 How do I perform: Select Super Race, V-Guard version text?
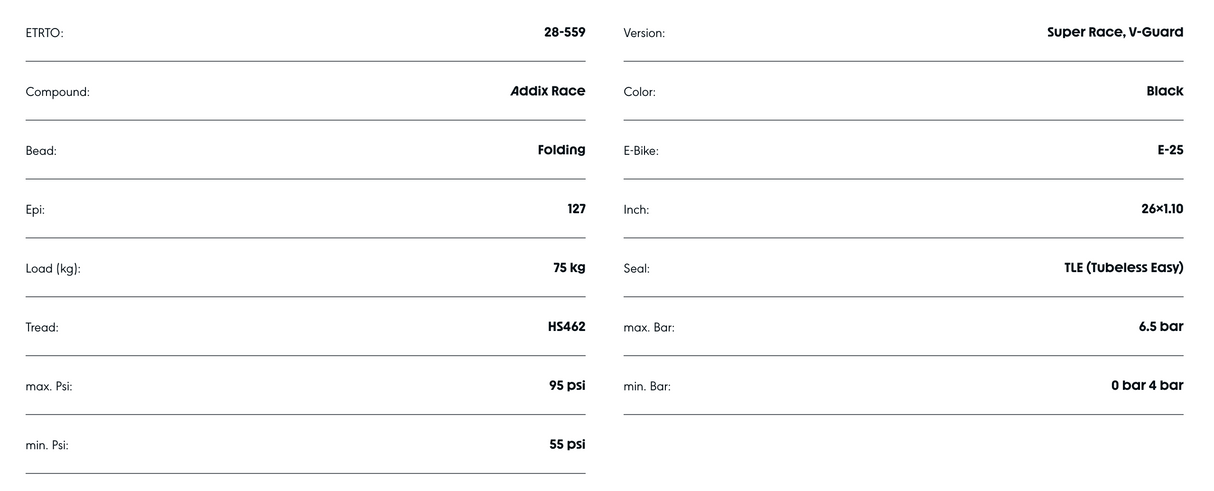[1115, 32]
